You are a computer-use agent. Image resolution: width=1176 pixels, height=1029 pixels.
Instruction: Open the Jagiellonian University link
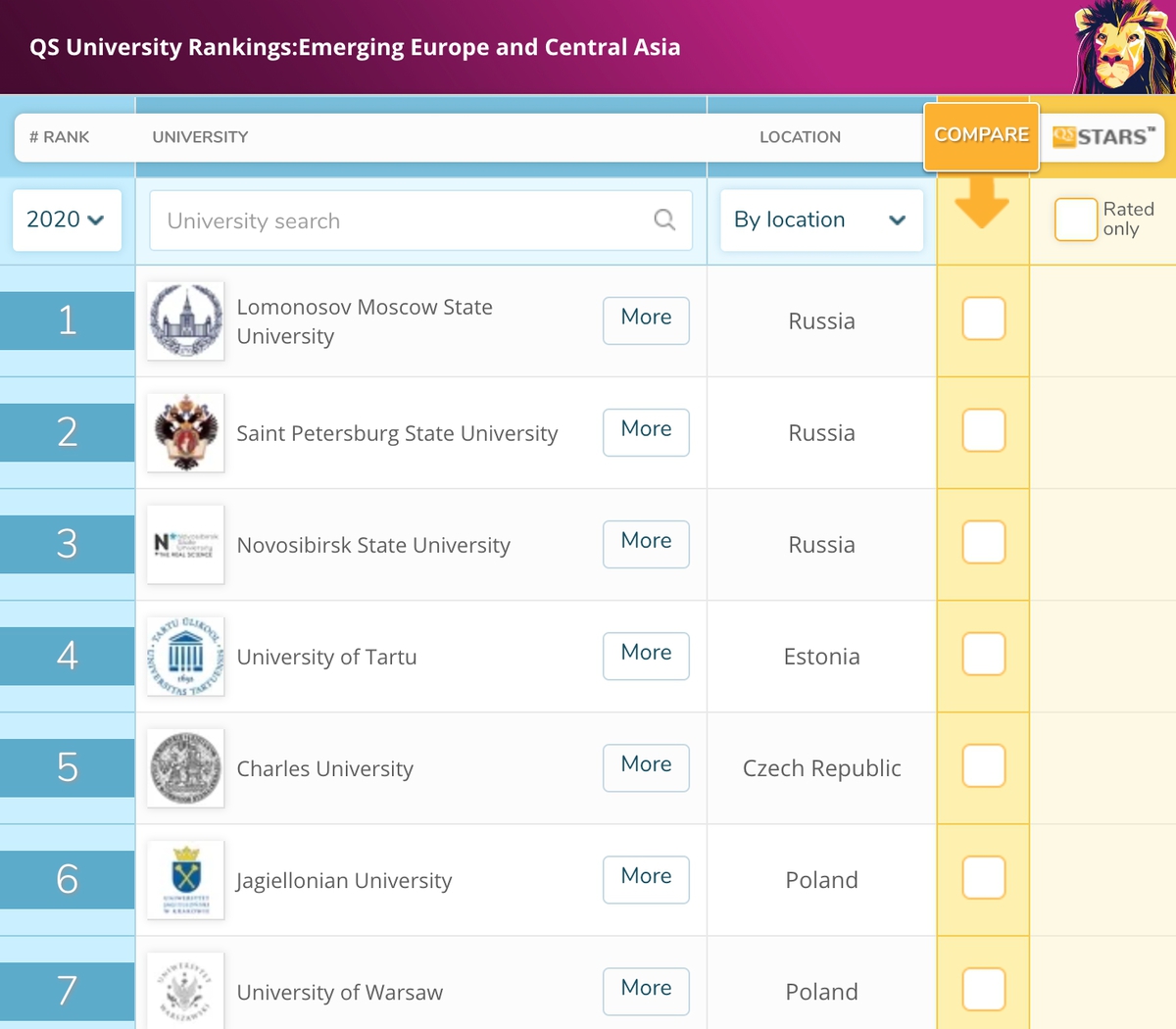pos(343,880)
